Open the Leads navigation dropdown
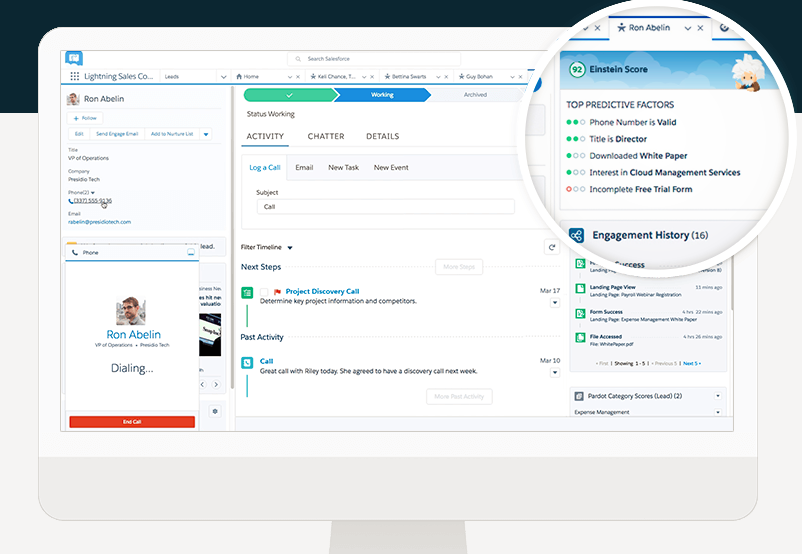Viewport: 802px width, 554px height. point(224,77)
